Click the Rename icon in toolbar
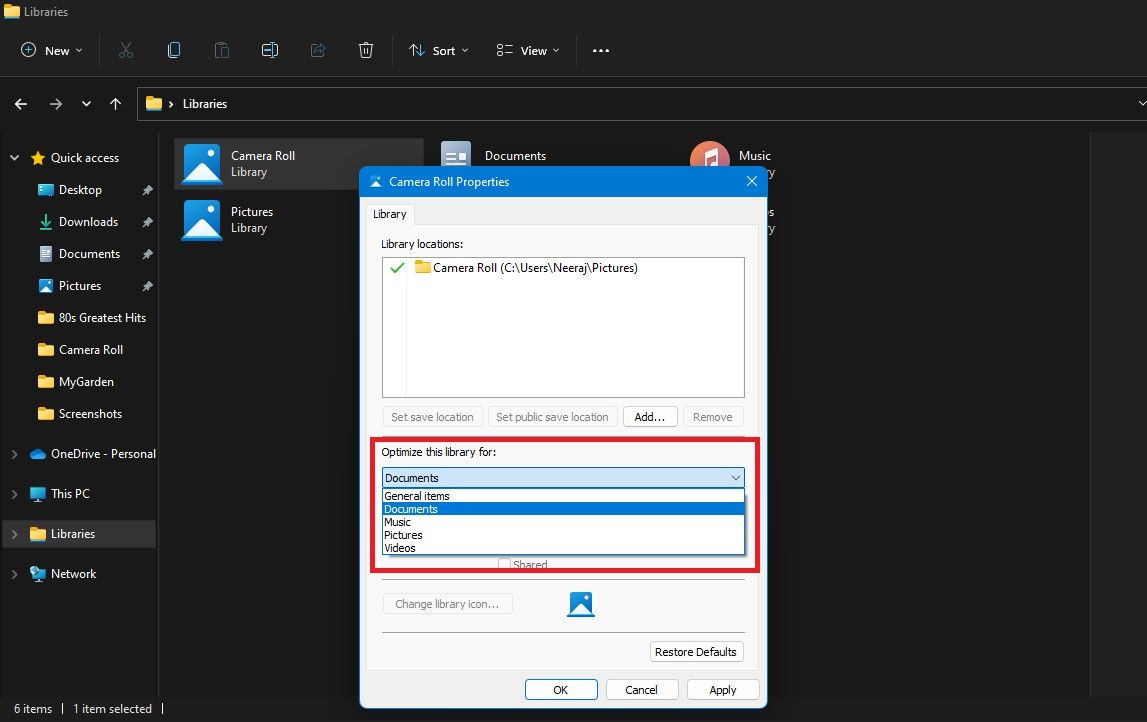 click(270, 50)
